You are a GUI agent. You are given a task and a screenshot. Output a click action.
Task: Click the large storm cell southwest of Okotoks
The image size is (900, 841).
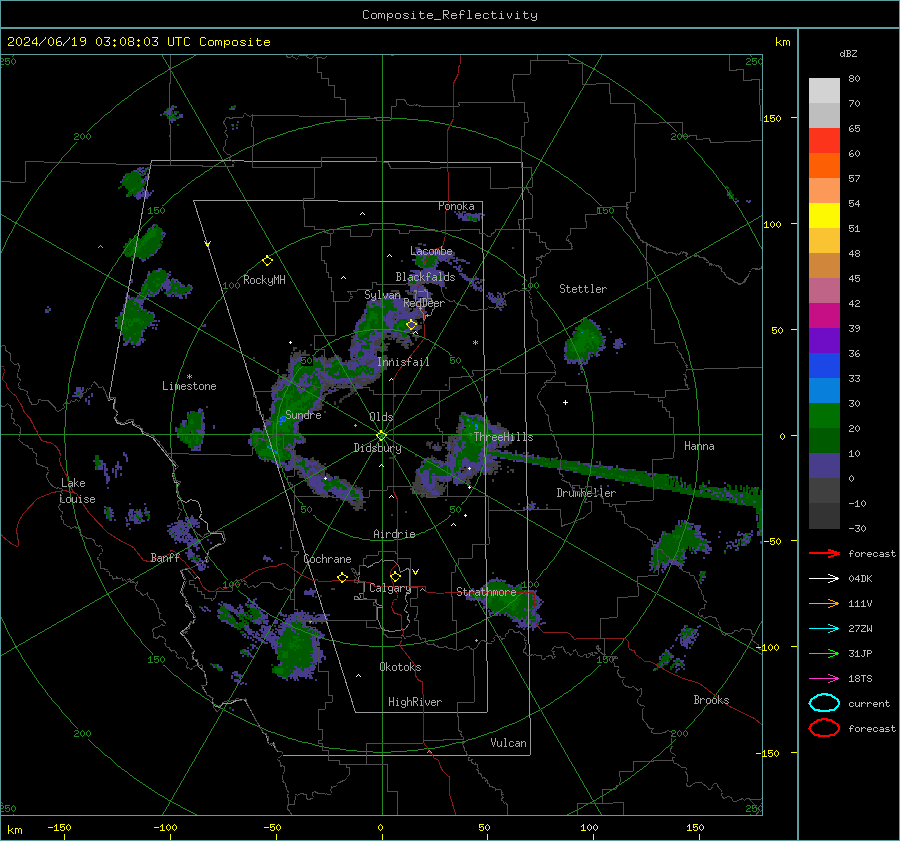(297, 646)
